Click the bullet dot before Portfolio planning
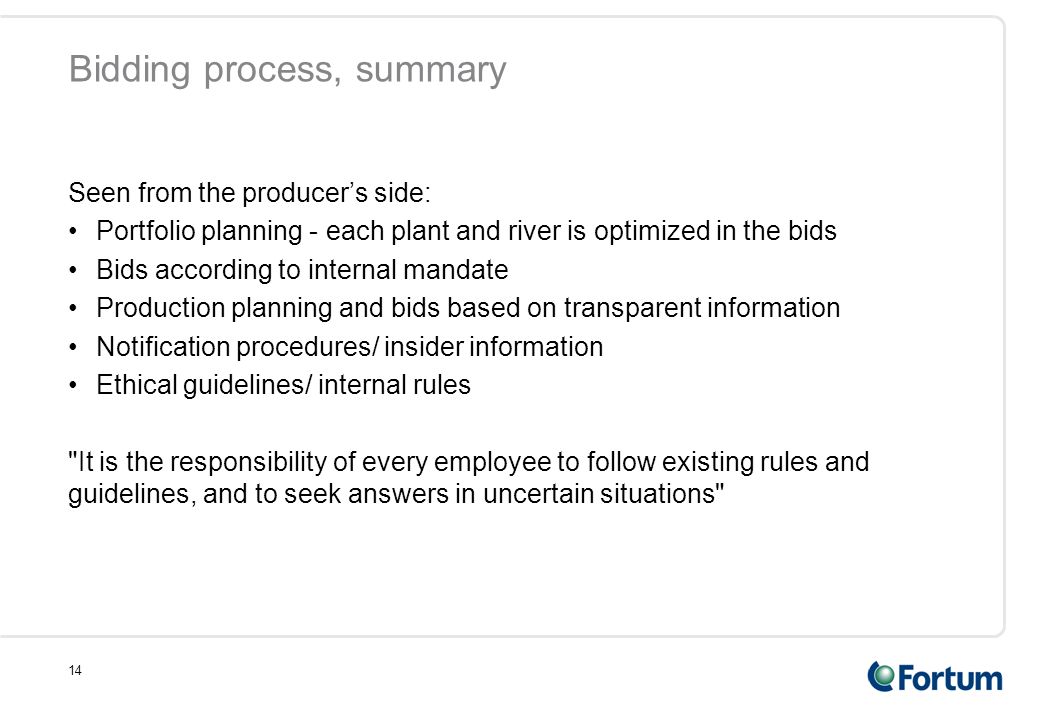Screen dimensions: 1040x720 coord(73,231)
